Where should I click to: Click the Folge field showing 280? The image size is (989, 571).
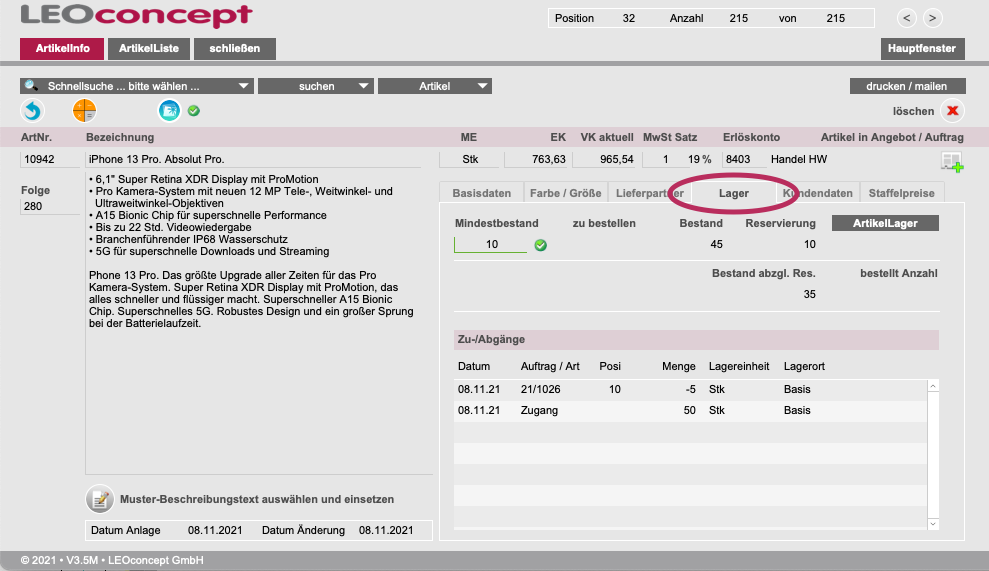50,206
